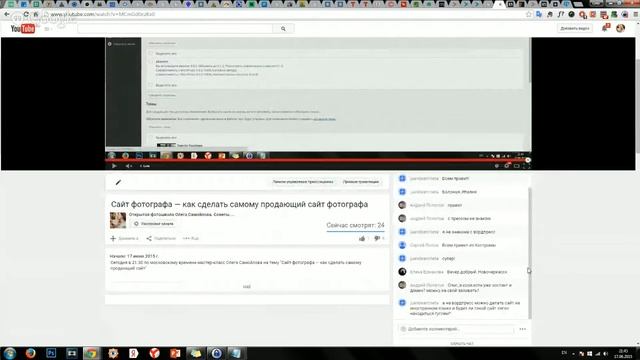
Task: Click the video title about Сайт фотографа
Action: (x=239, y=204)
